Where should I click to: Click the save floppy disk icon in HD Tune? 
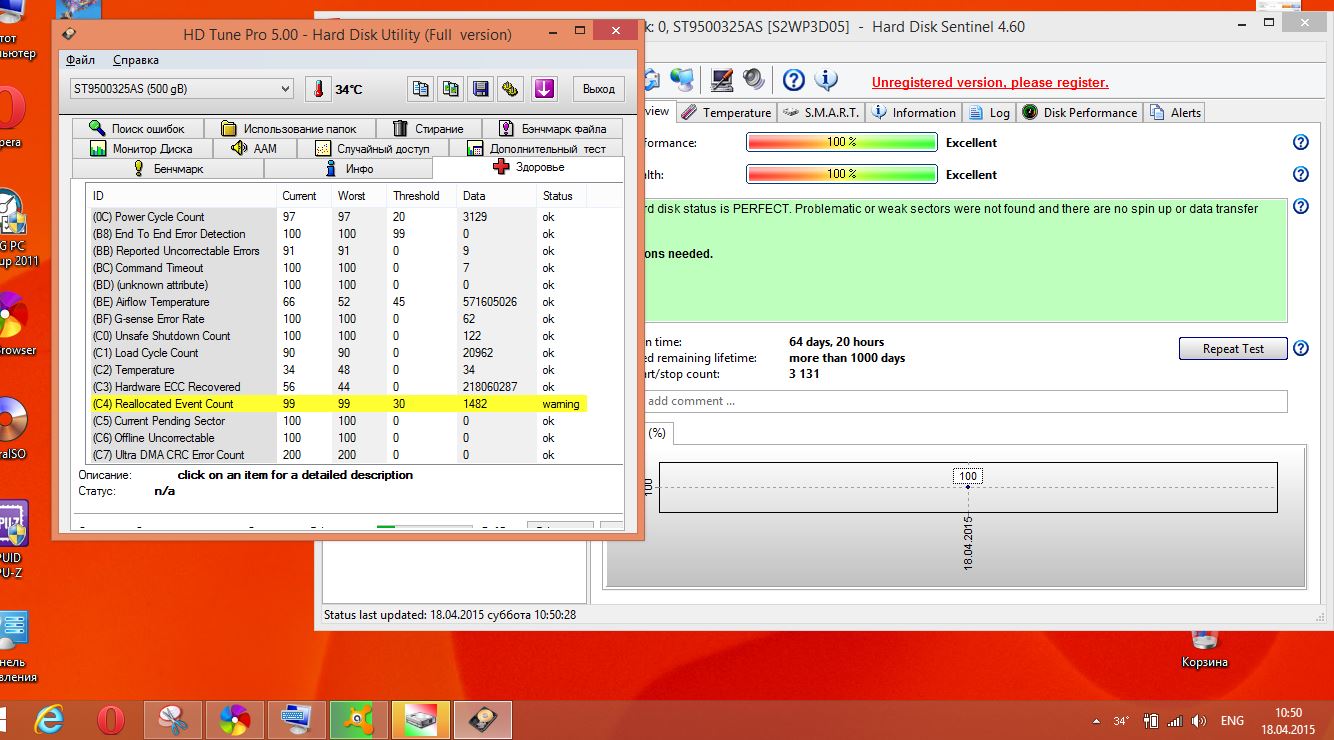(x=481, y=89)
